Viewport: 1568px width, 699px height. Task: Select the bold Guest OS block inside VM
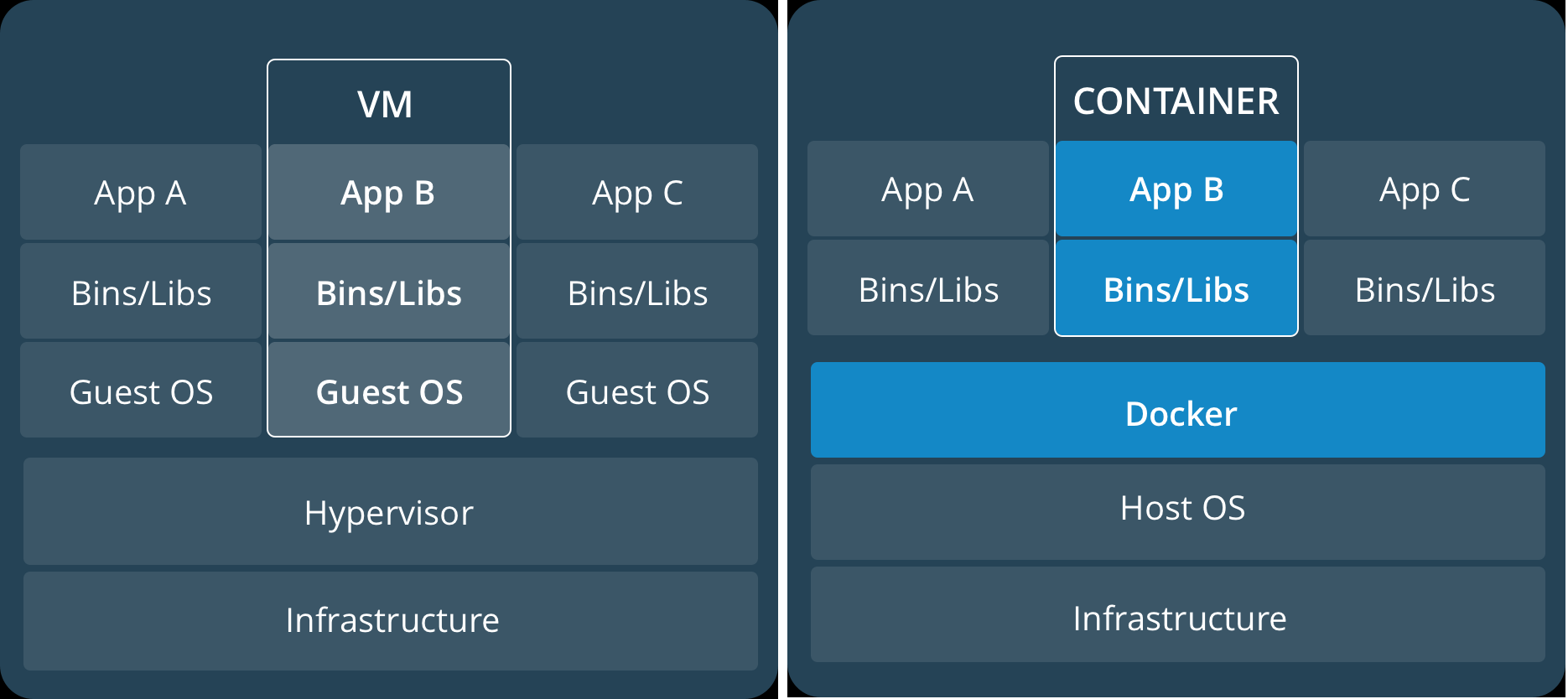pyautogui.click(x=389, y=391)
